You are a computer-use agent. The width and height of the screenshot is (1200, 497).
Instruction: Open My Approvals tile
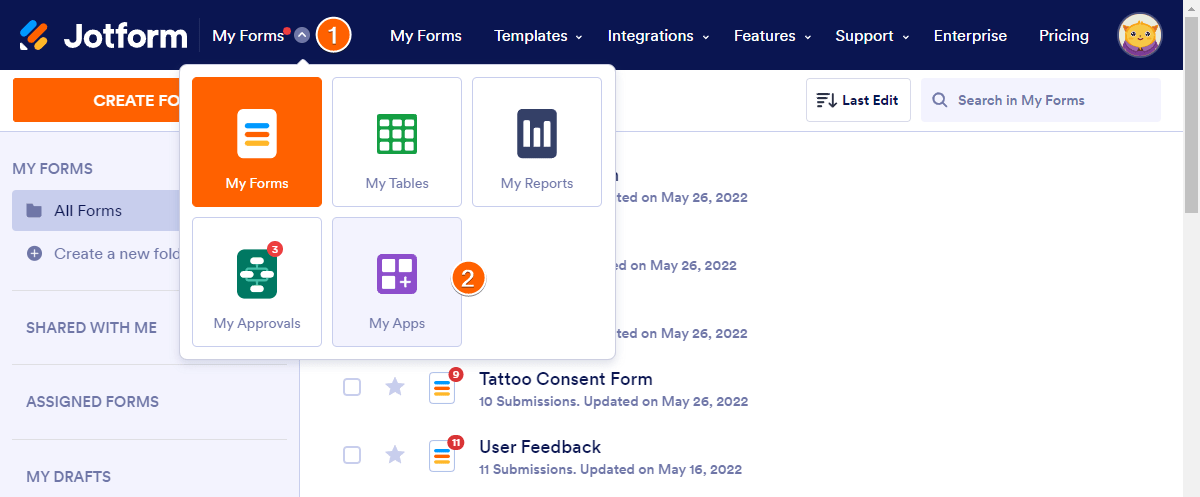click(257, 282)
